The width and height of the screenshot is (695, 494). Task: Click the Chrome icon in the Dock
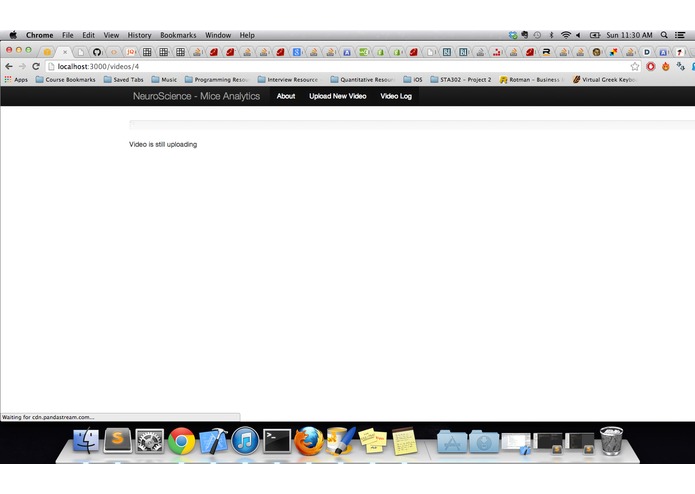coord(181,441)
